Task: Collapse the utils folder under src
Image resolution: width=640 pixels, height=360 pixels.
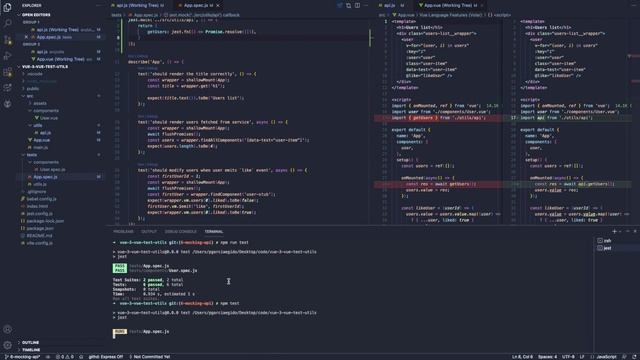Action: (38, 125)
